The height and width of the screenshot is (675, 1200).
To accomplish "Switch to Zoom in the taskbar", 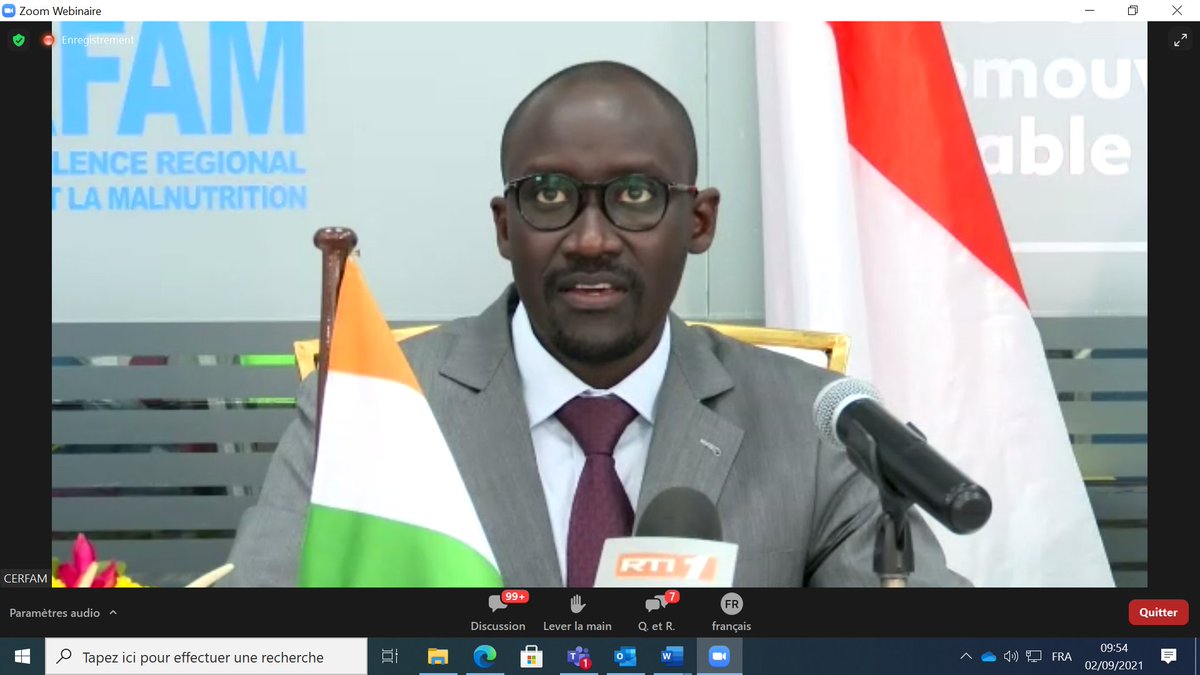I will (x=719, y=657).
